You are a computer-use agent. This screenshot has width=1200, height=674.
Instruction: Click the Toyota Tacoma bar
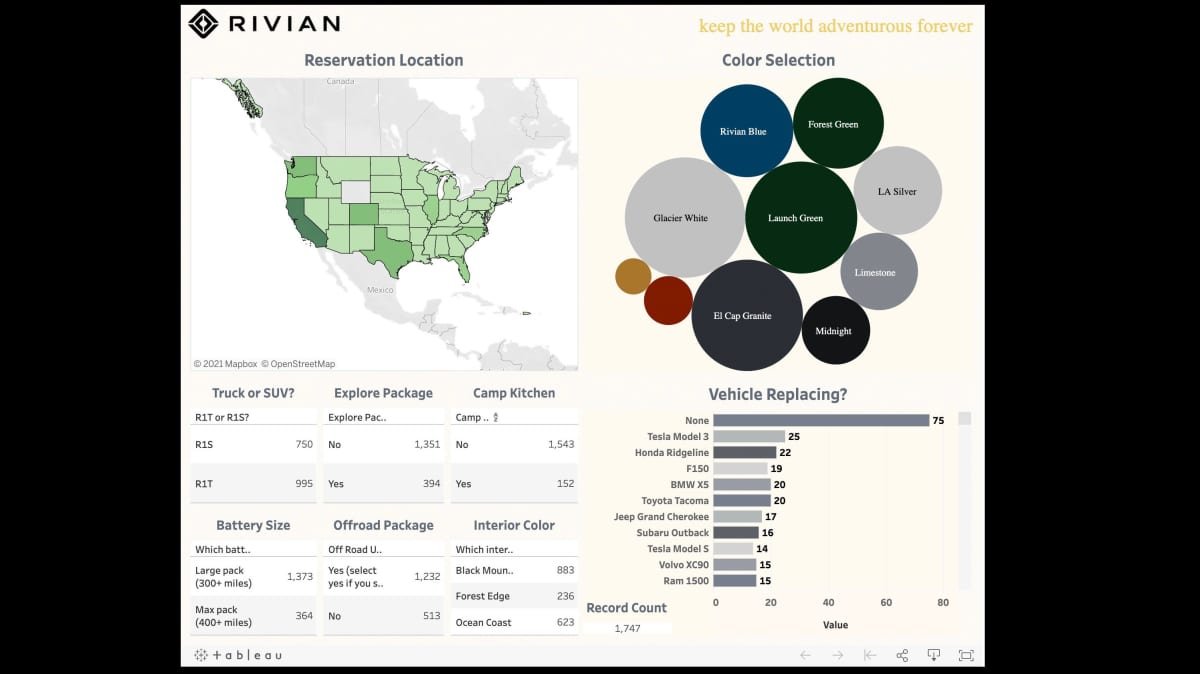point(742,500)
